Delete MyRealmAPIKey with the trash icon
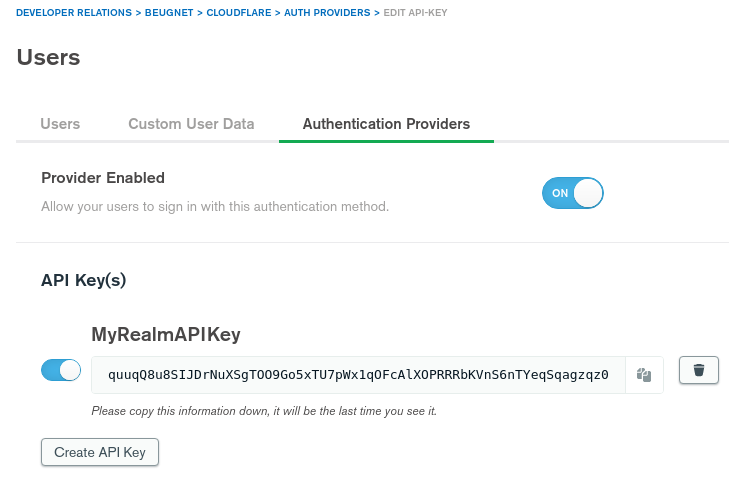The width and height of the screenshot is (729, 491). 699,370
